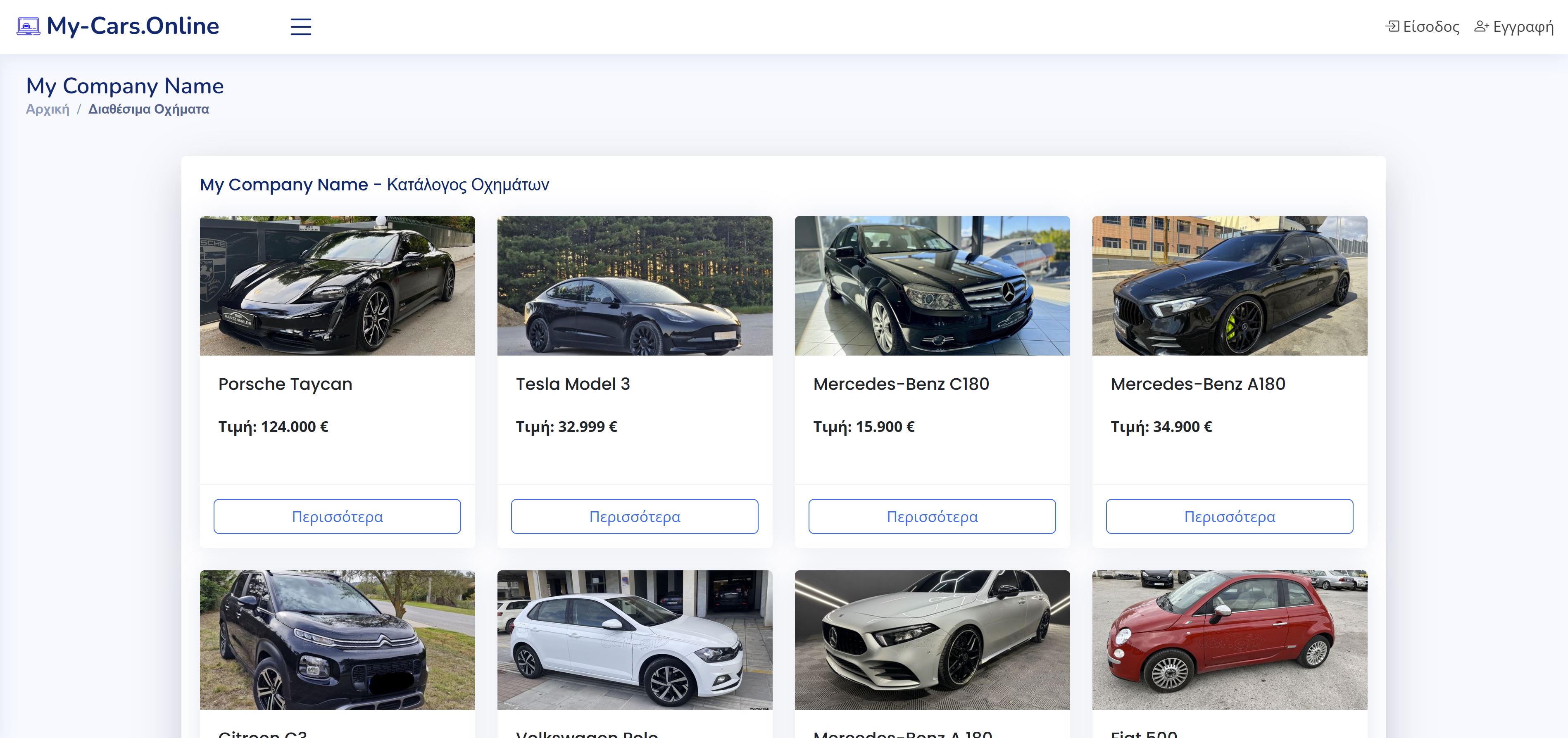Click the register user-plus icon
This screenshot has width=1568, height=738.
pyautogui.click(x=1481, y=26)
